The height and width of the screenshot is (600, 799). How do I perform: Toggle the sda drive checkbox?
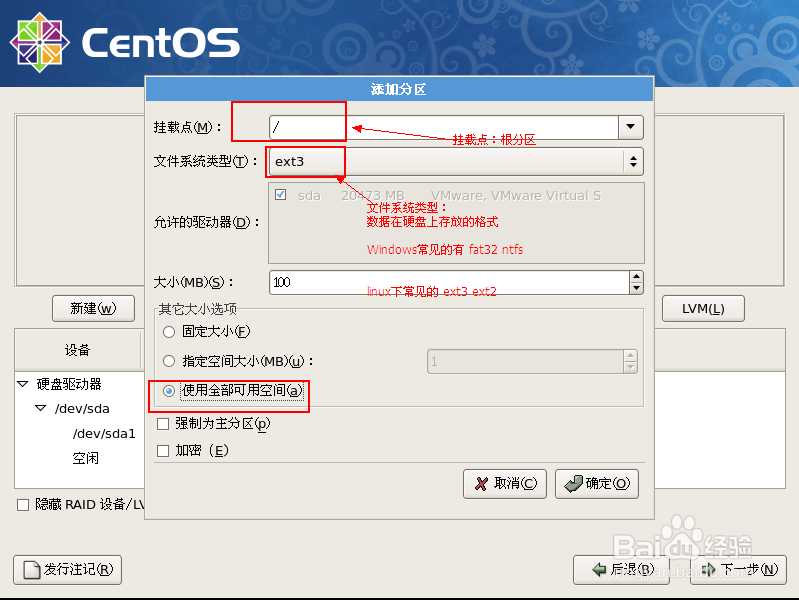(x=280, y=195)
